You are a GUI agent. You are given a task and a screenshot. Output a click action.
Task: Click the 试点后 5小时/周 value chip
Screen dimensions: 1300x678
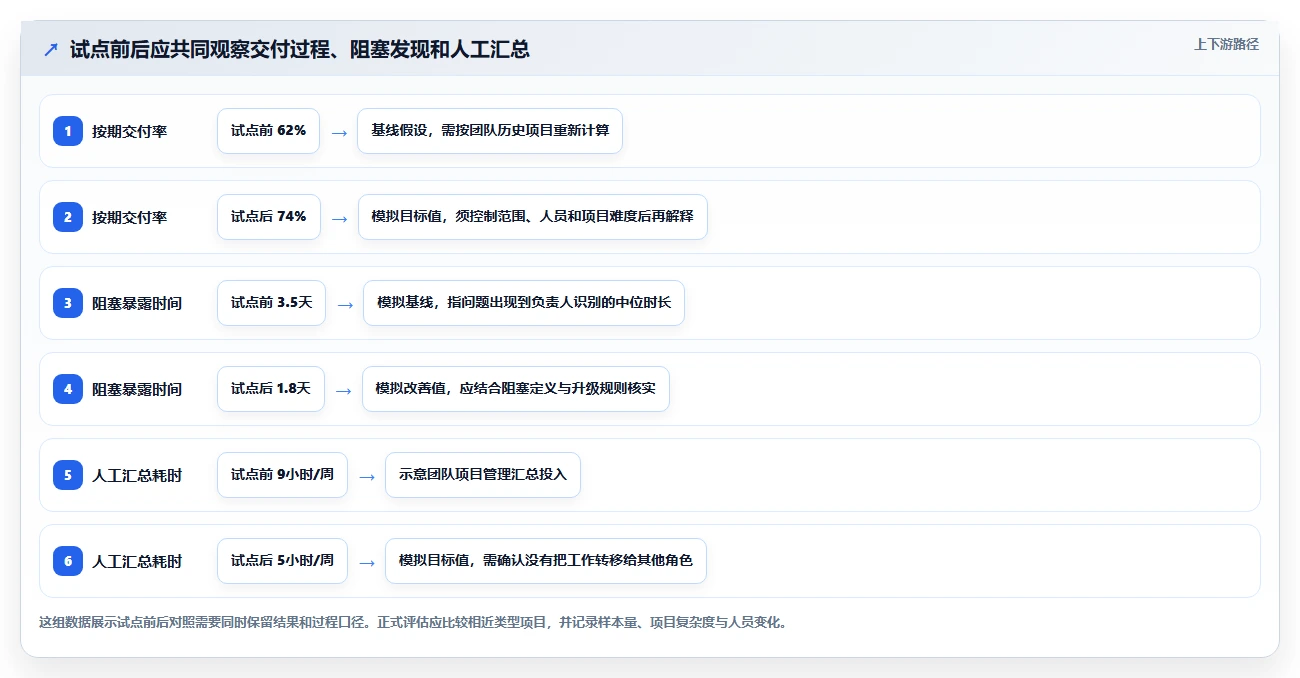point(282,561)
